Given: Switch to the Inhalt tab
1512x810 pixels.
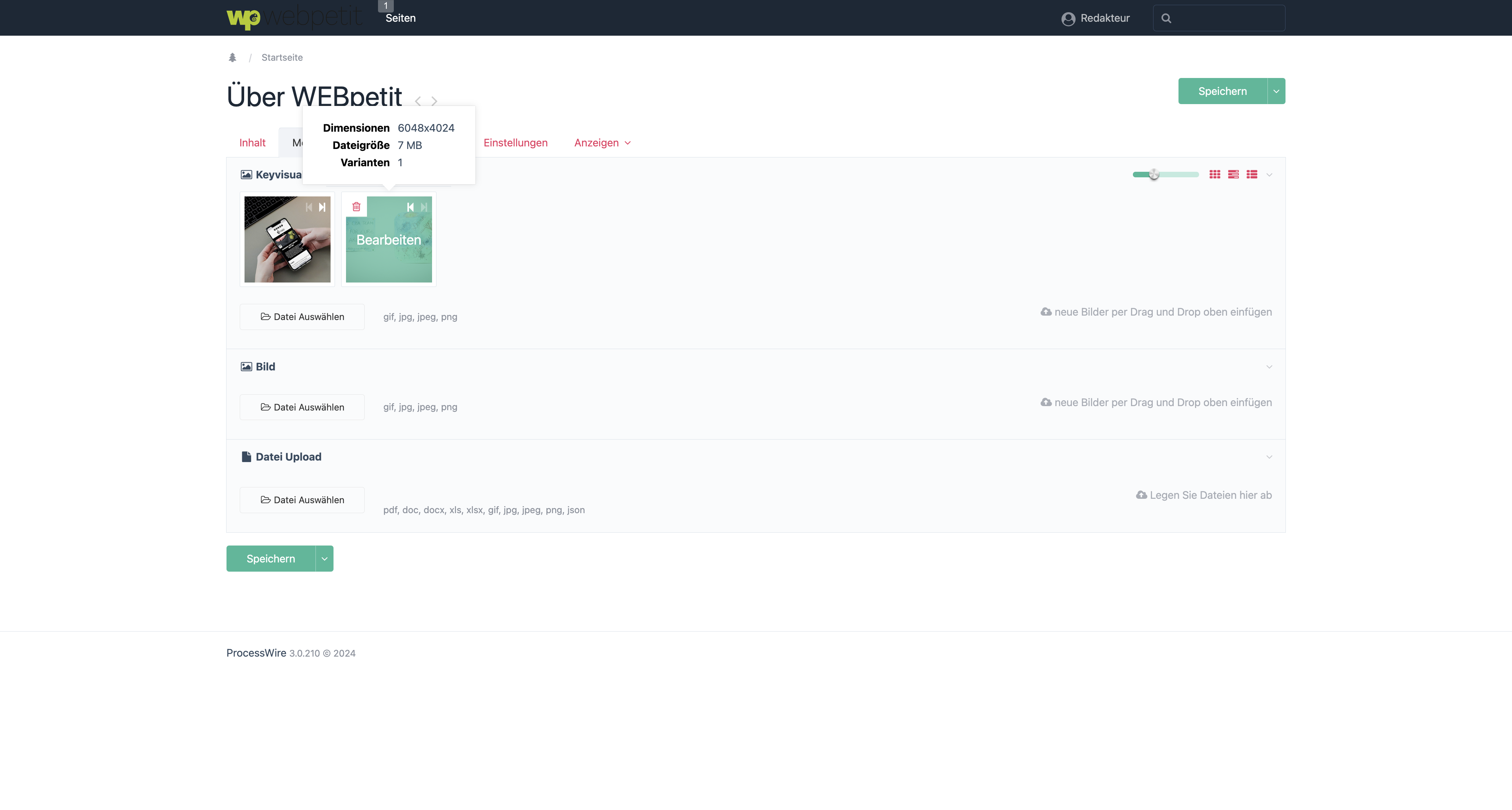Looking at the screenshot, I should (252, 143).
